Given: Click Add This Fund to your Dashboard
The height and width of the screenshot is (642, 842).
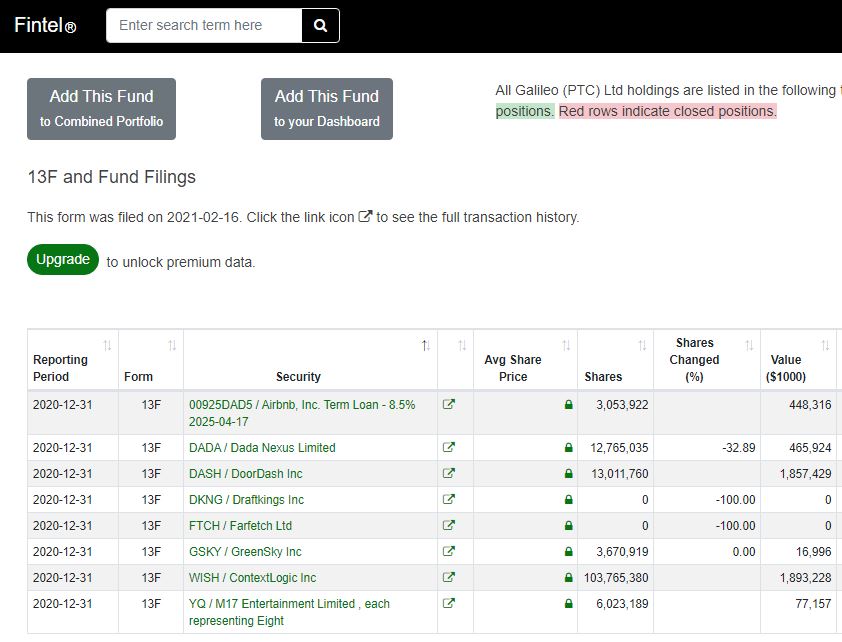Looking at the screenshot, I should pos(327,109).
